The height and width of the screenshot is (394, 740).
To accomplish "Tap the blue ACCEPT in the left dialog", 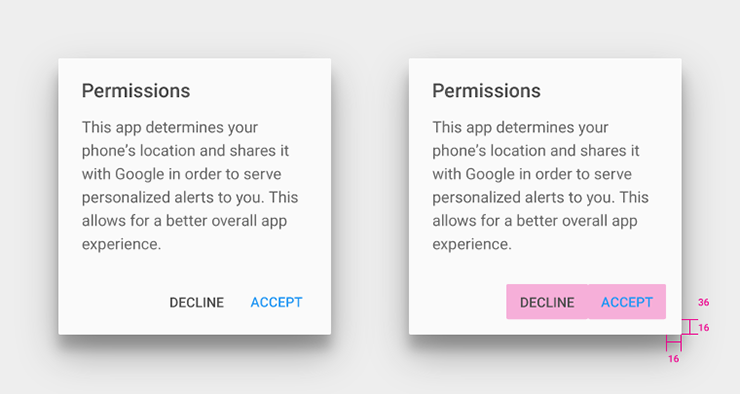I will point(277,302).
